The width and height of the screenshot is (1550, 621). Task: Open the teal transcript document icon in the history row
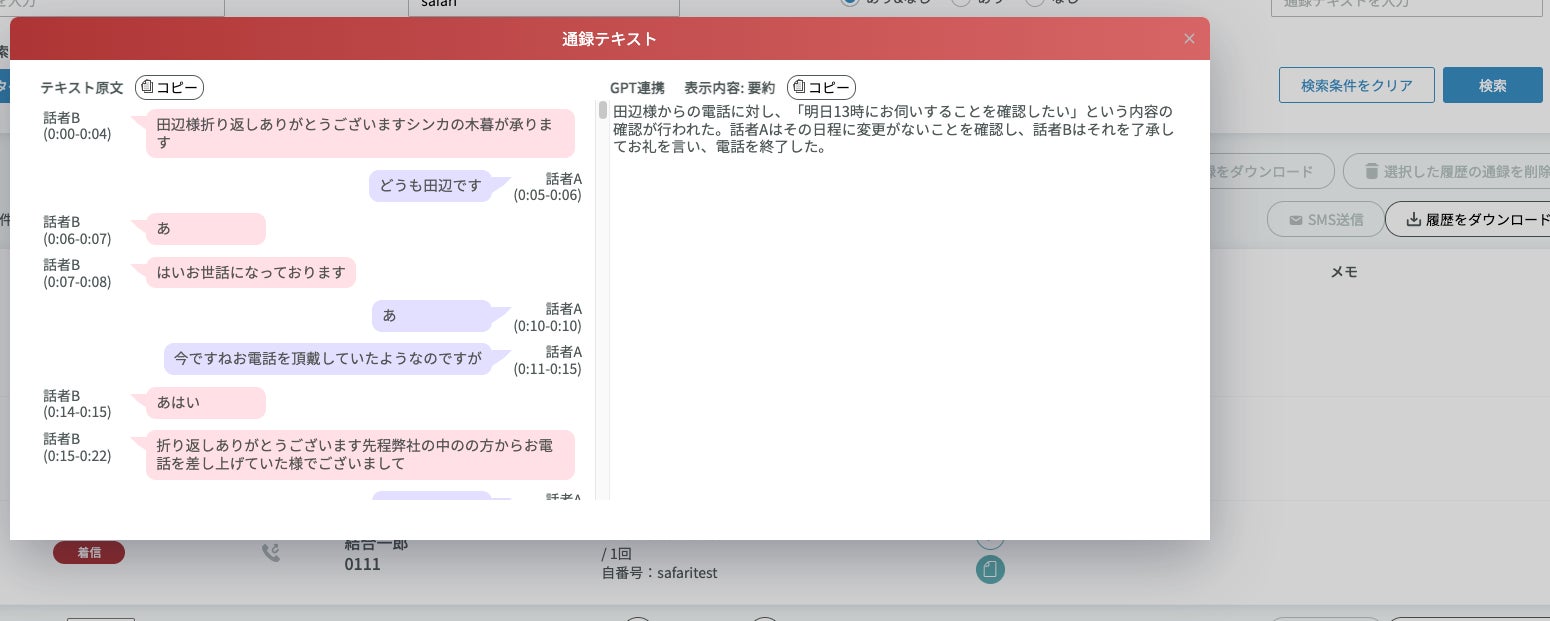(x=990, y=570)
